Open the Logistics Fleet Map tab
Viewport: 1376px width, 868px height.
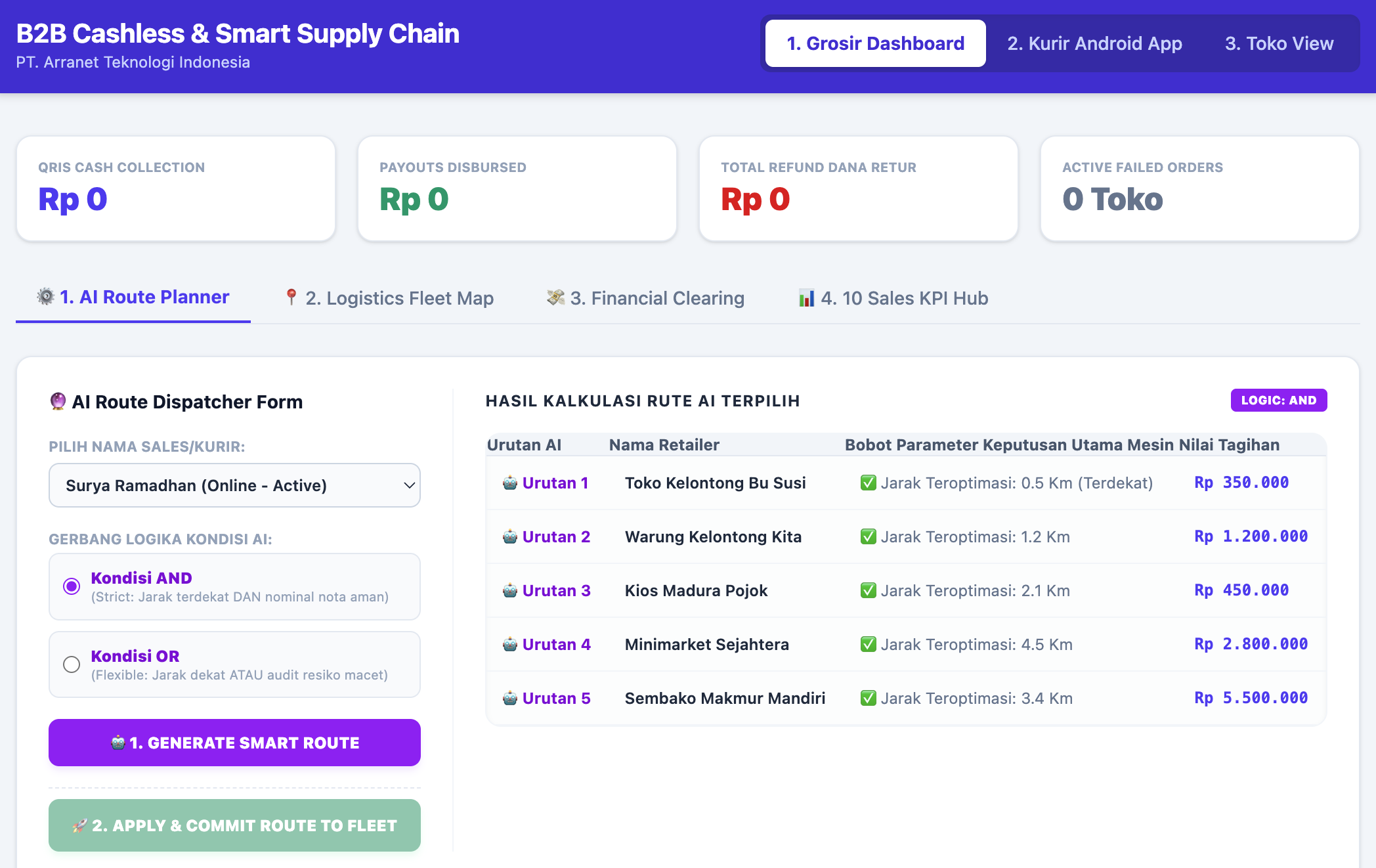pos(389,298)
